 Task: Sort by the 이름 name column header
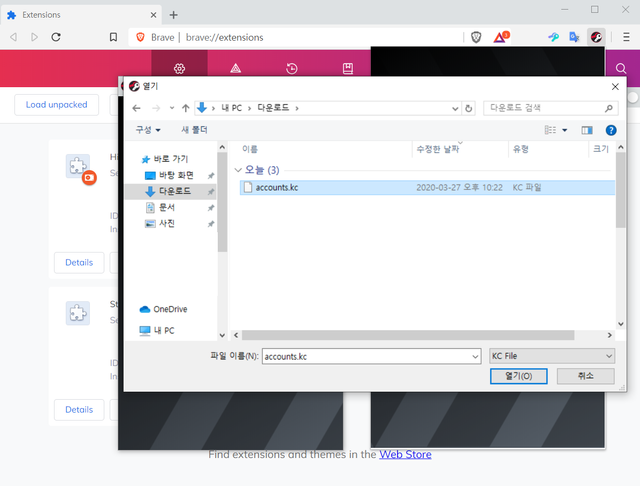tap(249, 149)
